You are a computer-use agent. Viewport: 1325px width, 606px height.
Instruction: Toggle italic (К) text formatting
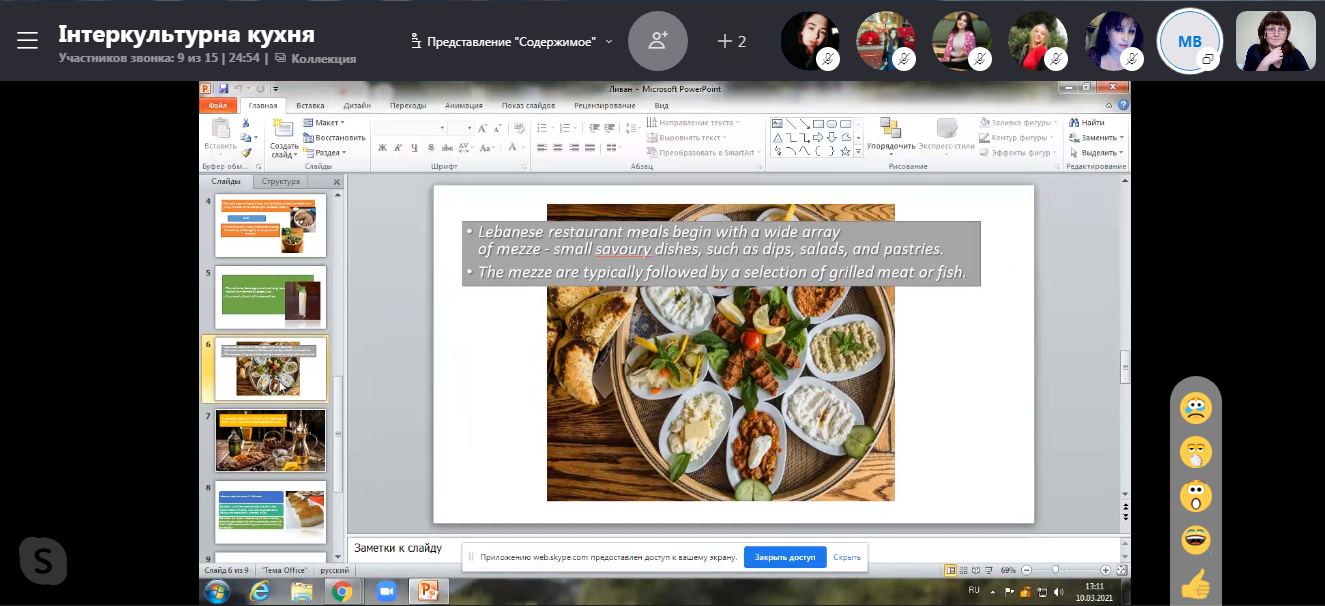pos(398,148)
